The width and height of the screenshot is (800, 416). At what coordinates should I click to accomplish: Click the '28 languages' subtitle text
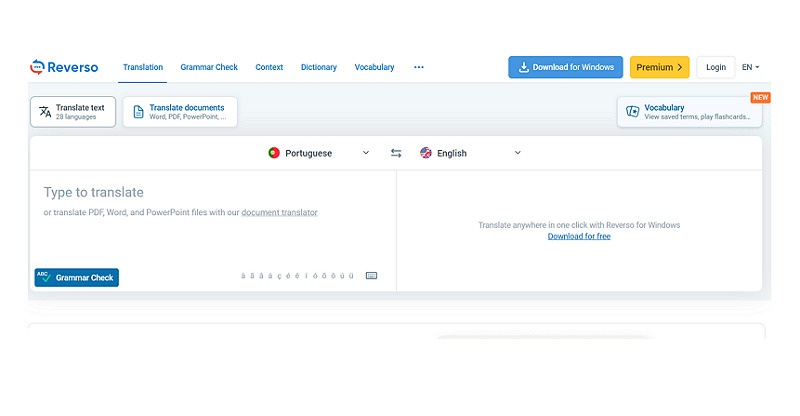[x=76, y=117]
